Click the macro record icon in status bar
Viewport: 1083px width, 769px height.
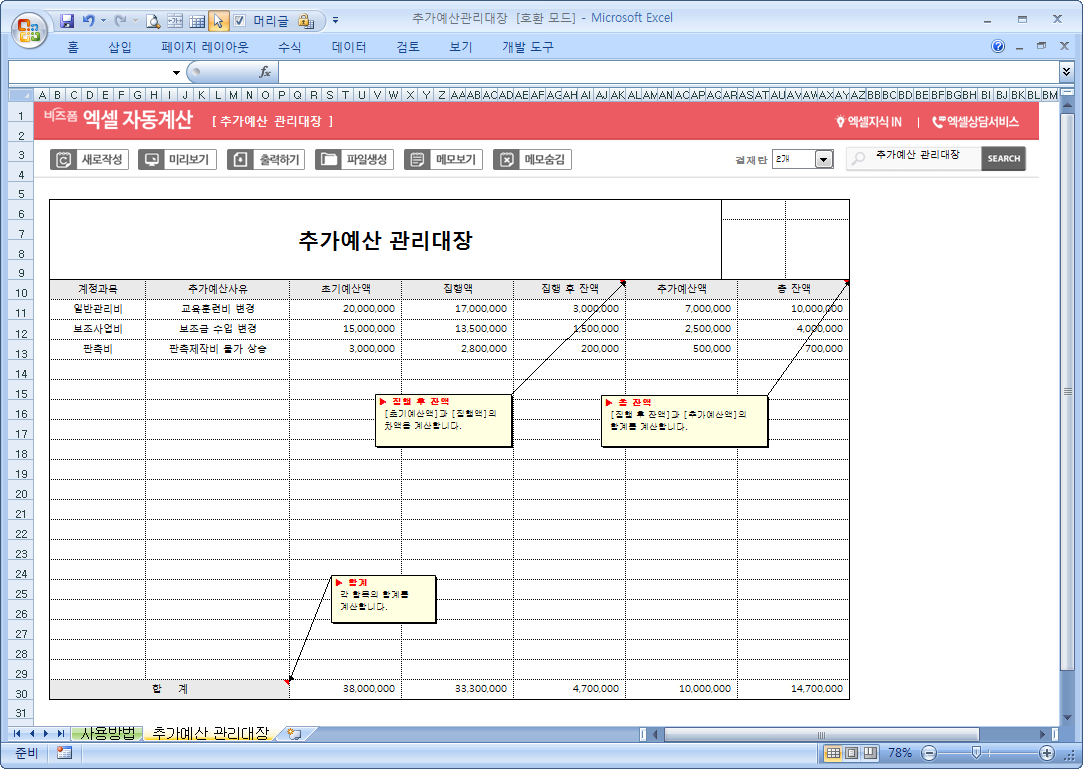pos(64,753)
